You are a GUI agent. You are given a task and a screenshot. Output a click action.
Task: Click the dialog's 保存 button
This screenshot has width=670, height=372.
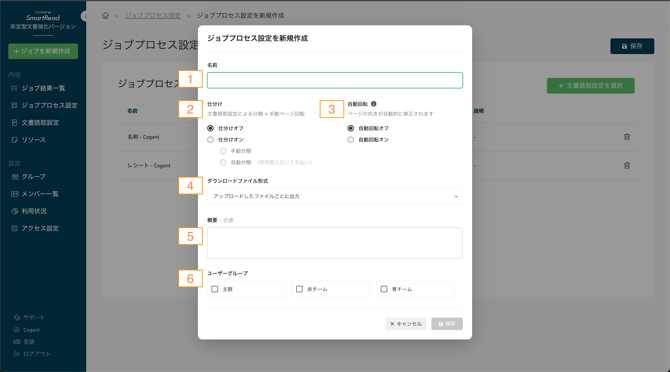pos(447,324)
